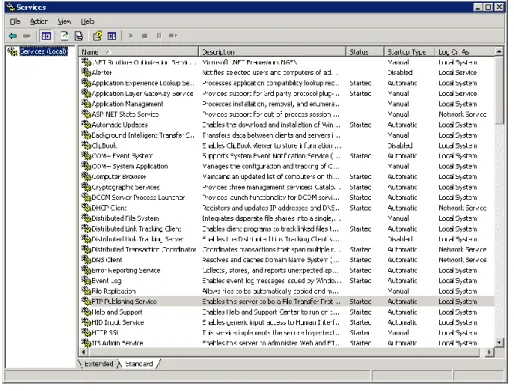
Task: Open the File menu
Action: coord(15,22)
